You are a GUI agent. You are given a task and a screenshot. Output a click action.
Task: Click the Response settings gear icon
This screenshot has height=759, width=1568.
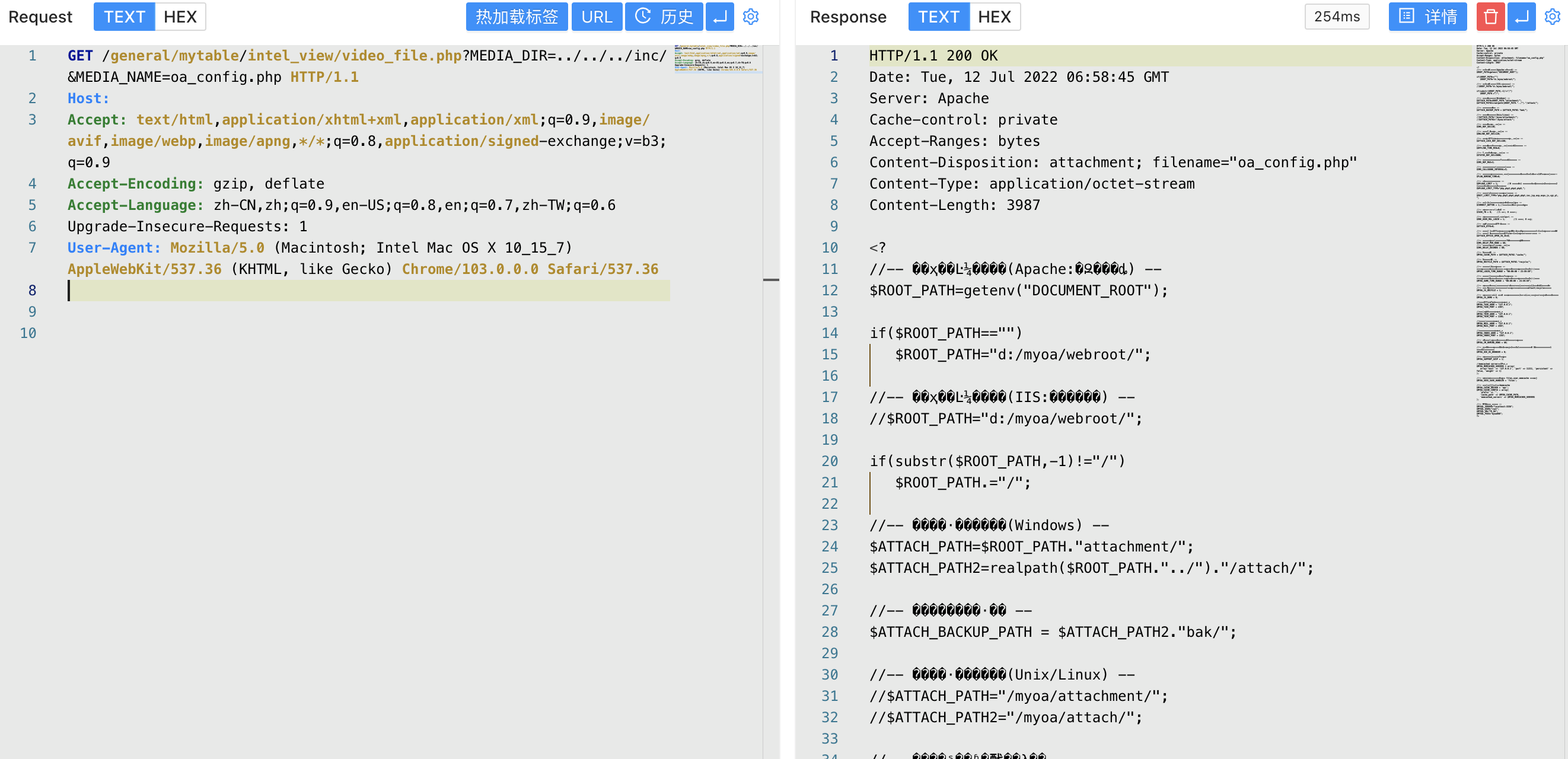coord(1552,17)
